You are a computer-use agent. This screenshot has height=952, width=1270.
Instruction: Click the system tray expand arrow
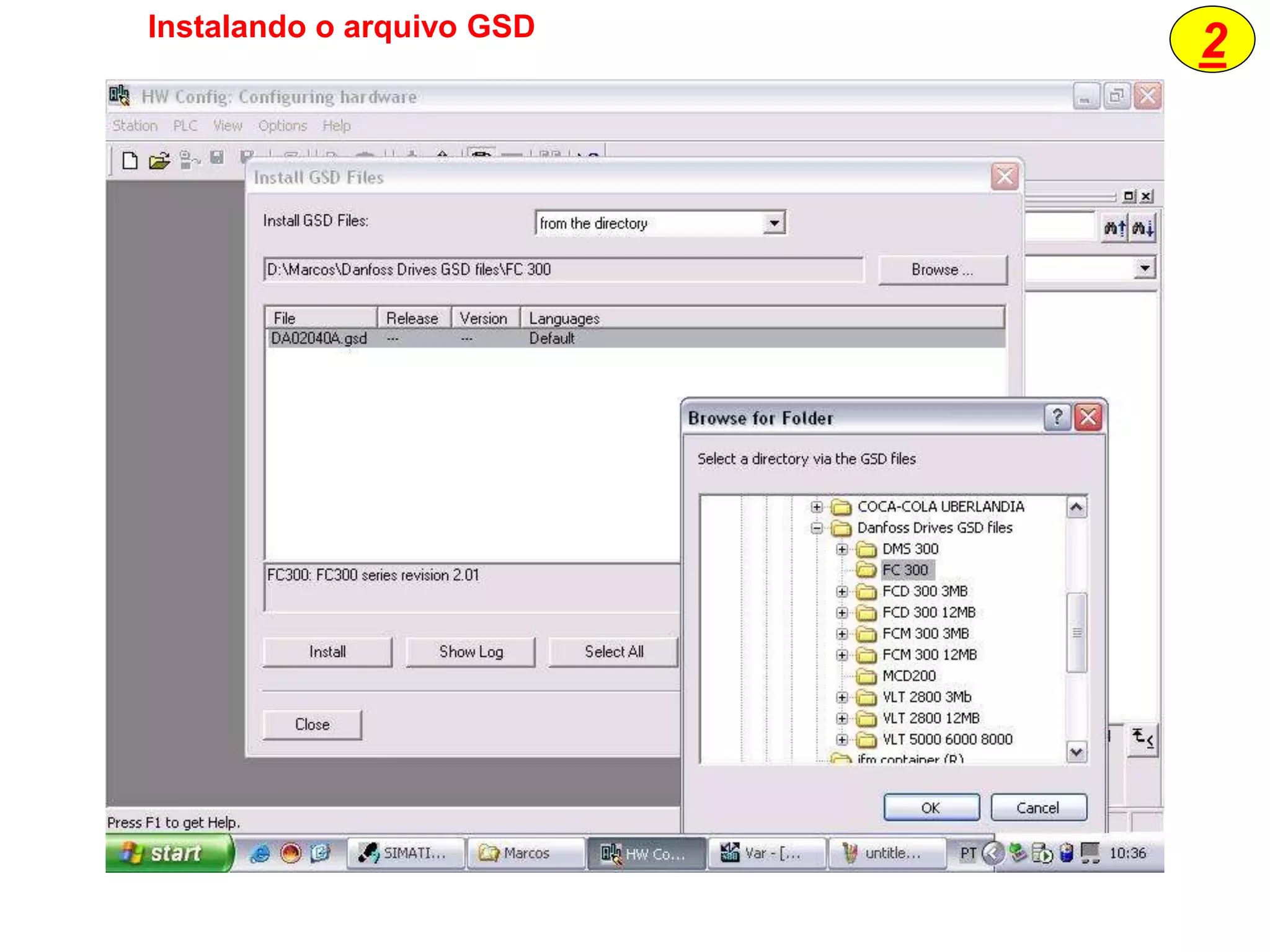(993, 853)
